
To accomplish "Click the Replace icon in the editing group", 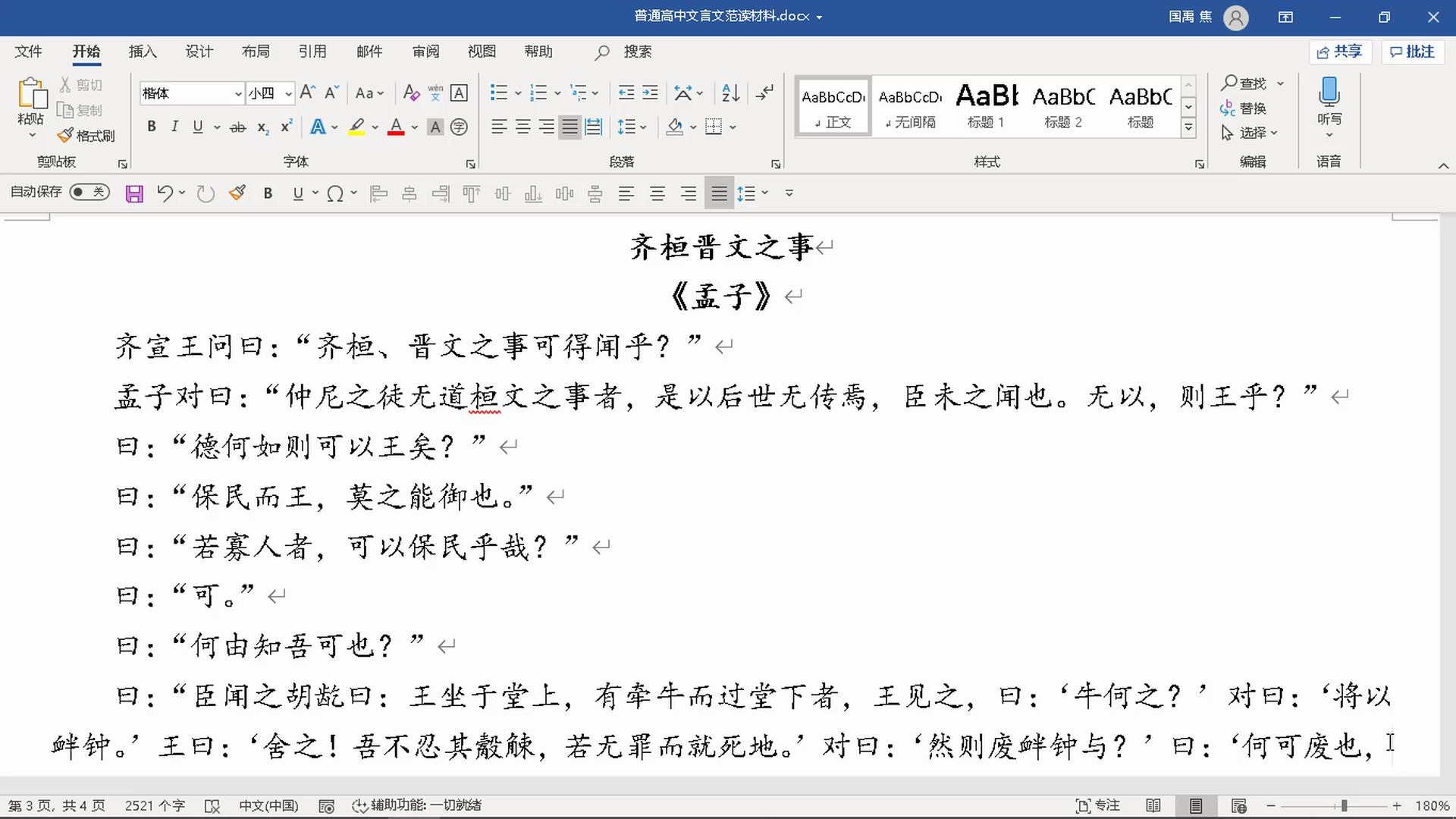I will tap(1243, 108).
